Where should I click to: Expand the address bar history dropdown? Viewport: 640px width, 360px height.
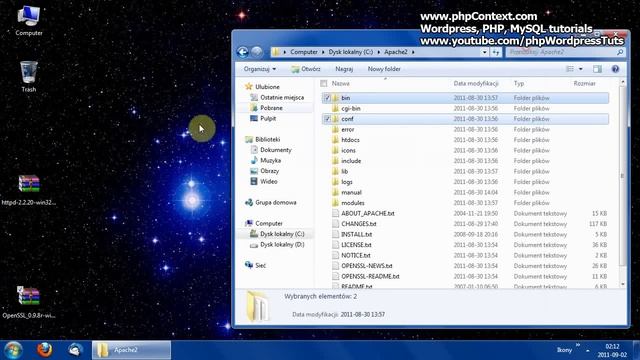(x=484, y=52)
